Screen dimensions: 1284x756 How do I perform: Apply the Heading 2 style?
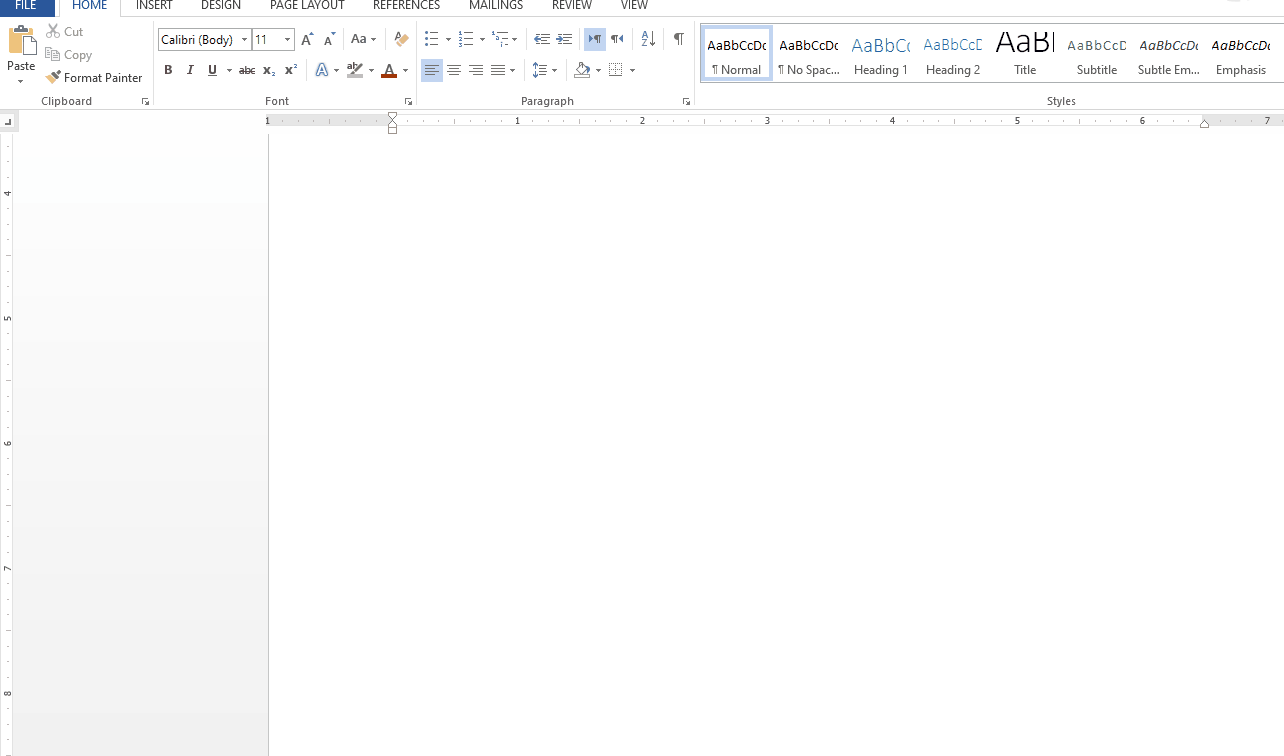pyautogui.click(x=953, y=54)
